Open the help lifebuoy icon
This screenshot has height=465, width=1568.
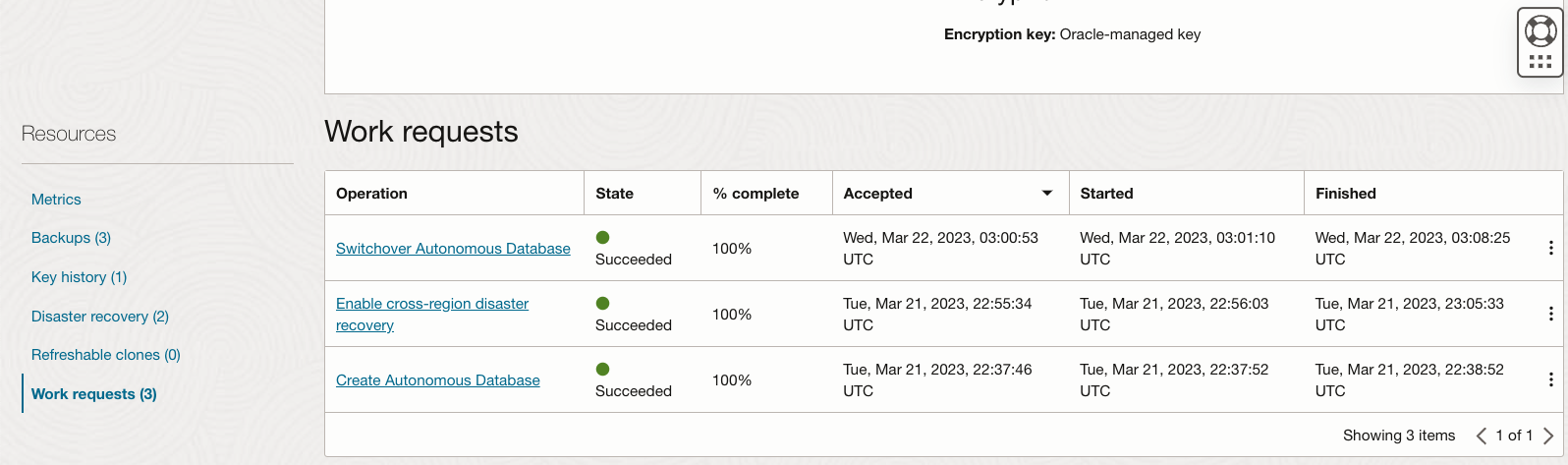(1540, 30)
